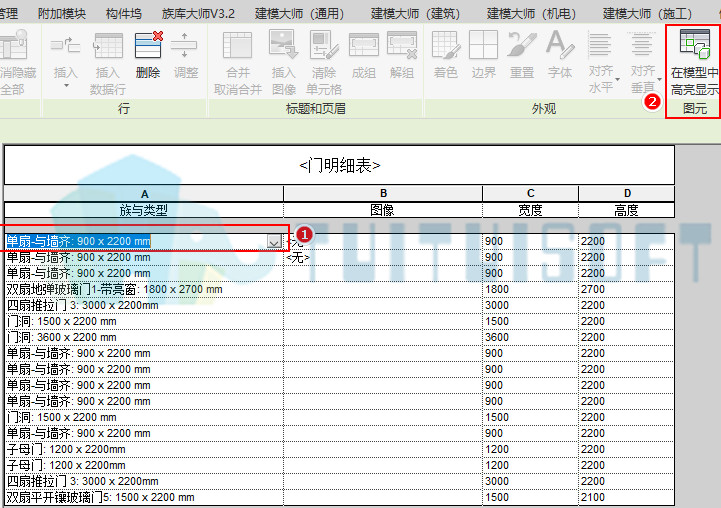Click the 宽度 header cell

(531, 210)
